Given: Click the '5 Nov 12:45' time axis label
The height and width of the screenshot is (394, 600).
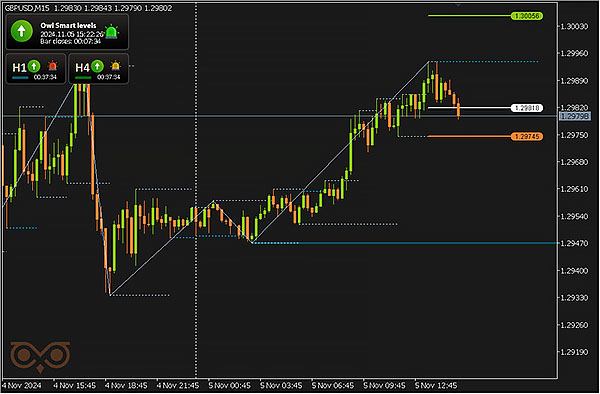Looking at the screenshot, I should point(436,385).
